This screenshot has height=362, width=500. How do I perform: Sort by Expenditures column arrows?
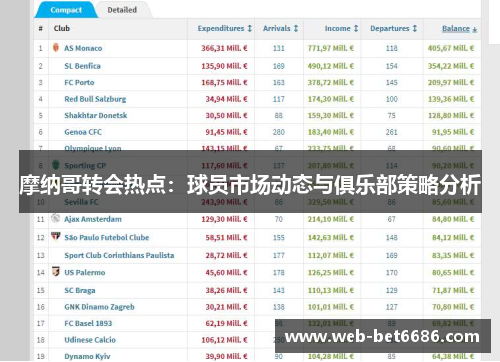tap(250, 28)
